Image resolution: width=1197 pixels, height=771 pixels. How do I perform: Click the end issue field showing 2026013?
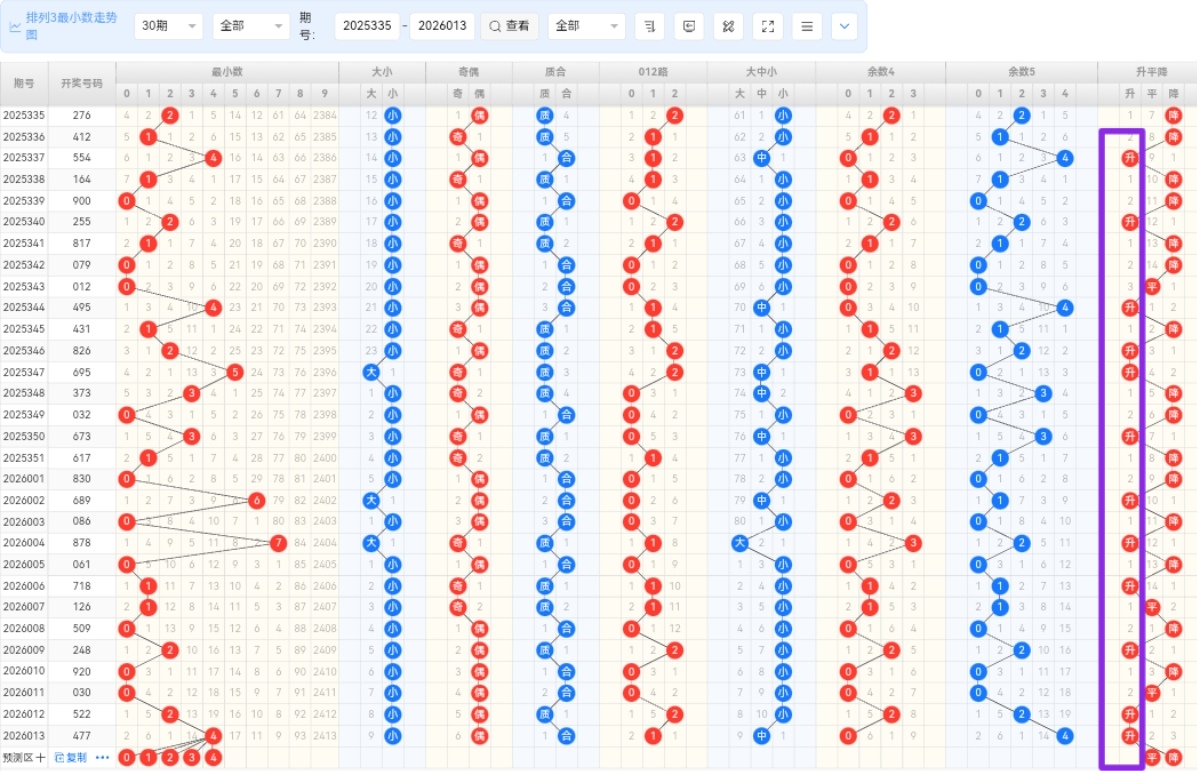point(442,26)
